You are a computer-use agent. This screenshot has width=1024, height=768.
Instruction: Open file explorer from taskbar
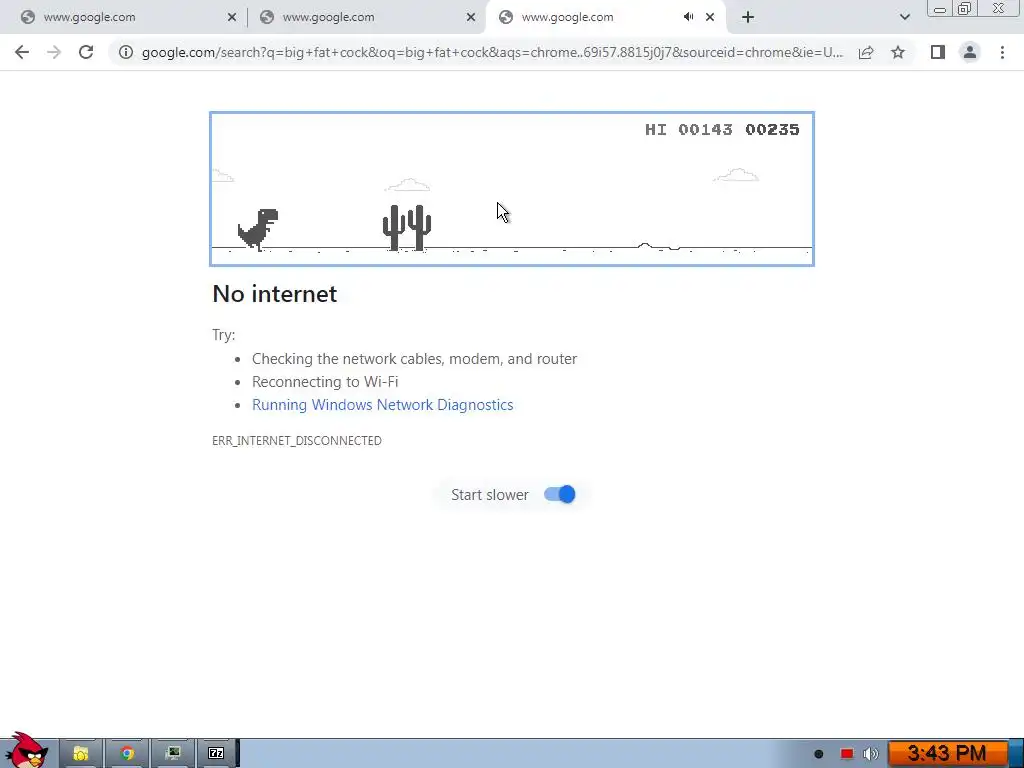pos(80,754)
